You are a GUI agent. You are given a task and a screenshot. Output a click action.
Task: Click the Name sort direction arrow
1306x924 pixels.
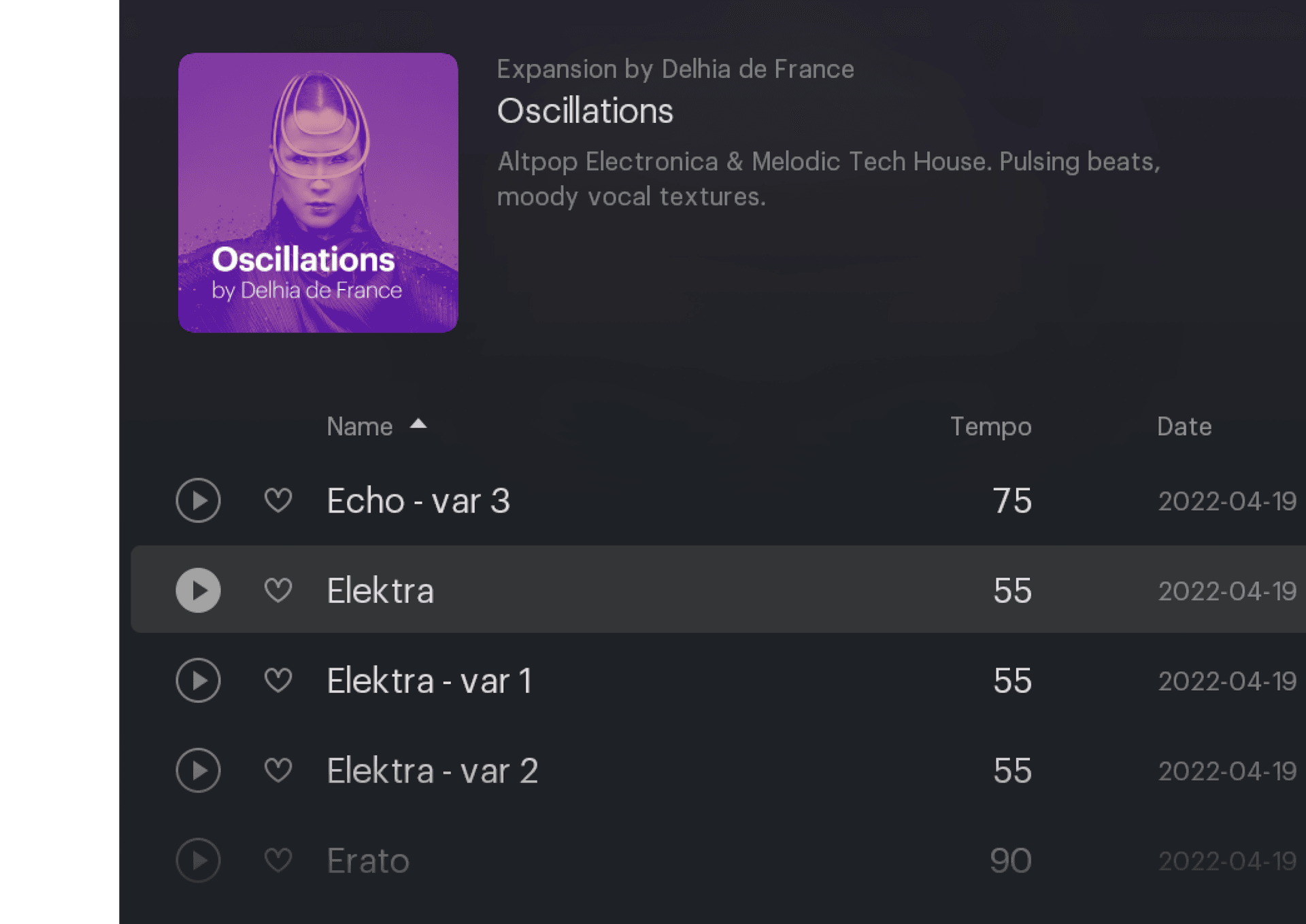pyautogui.click(x=418, y=424)
